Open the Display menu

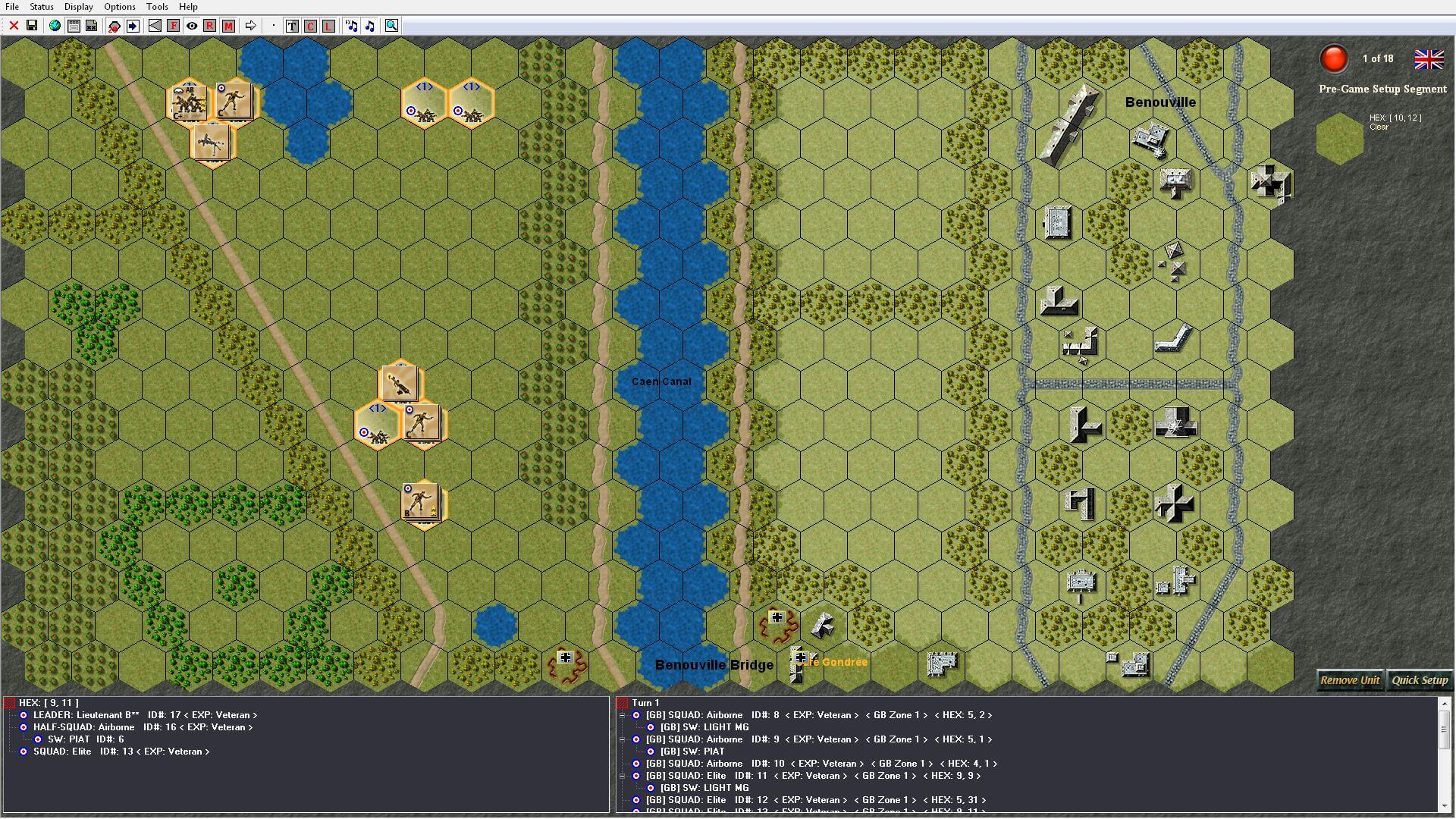pyautogui.click(x=78, y=7)
